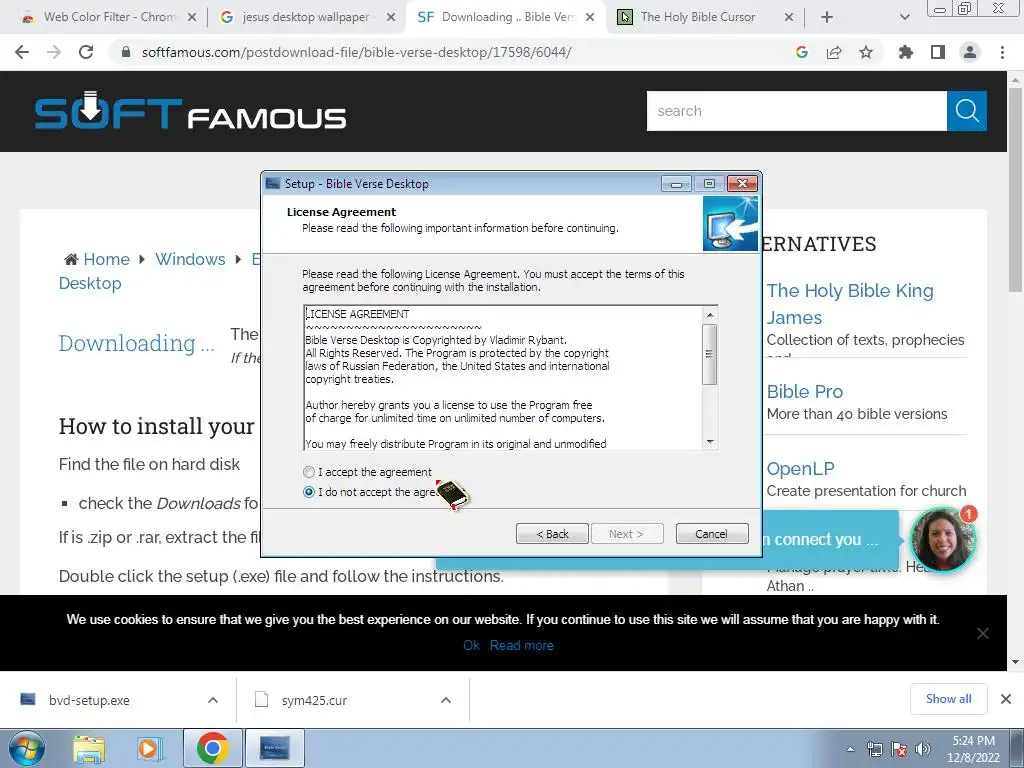The height and width of the screenshot is (768, 1024).
Task: Launch Windows Media Player from taskbar
Action: tap(149, 748)
